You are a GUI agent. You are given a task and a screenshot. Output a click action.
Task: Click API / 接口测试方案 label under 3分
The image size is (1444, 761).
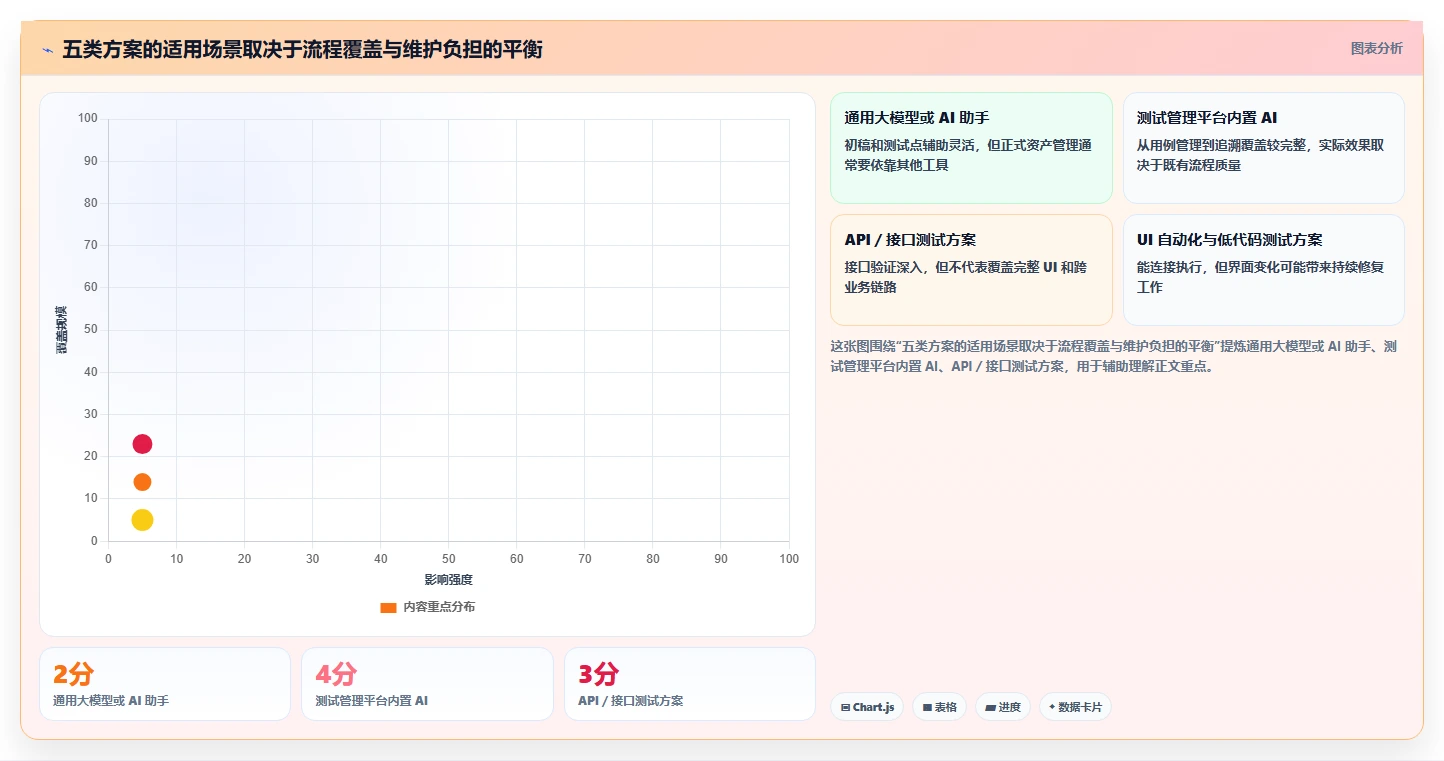click(630, 701)
